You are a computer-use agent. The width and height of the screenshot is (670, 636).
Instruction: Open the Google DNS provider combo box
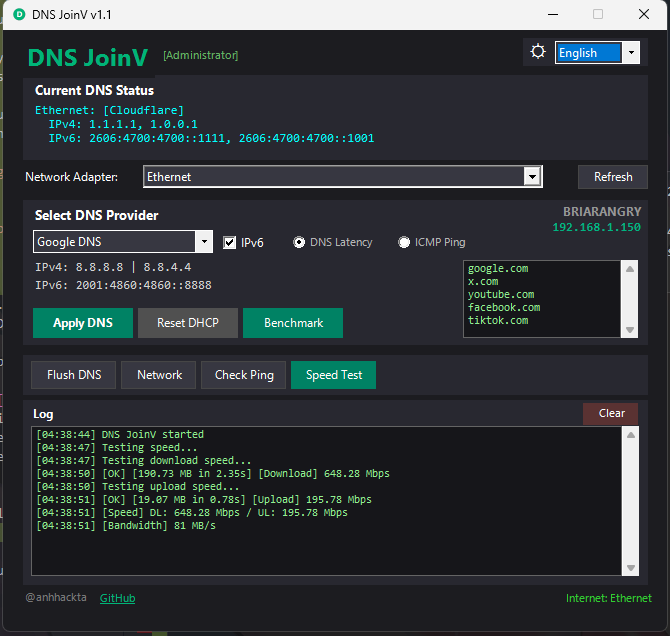pos(123,241)
